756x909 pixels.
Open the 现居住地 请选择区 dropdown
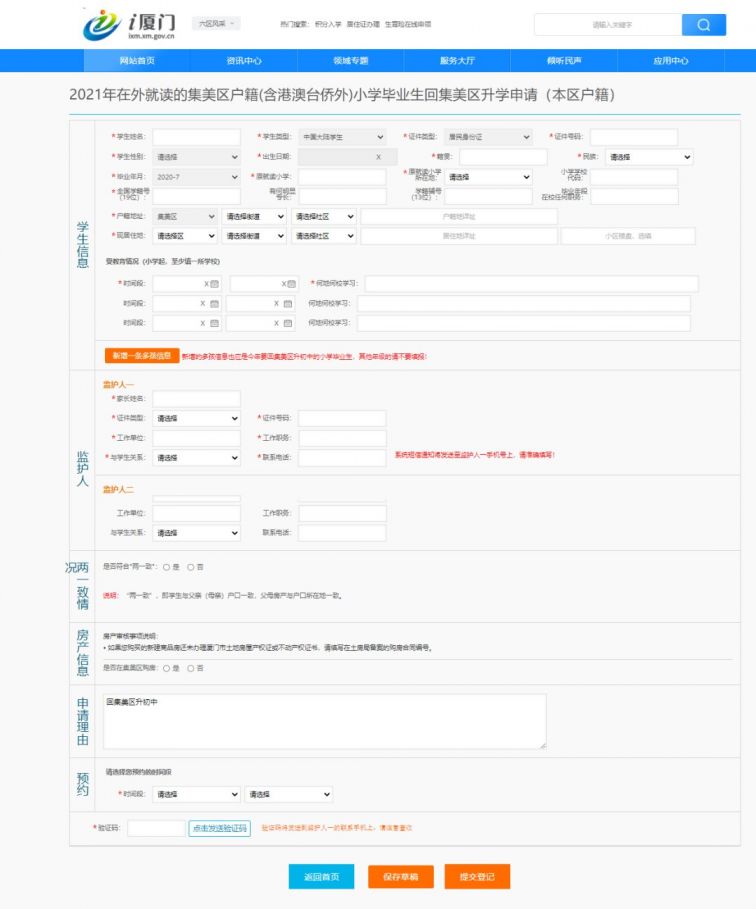pos(185,236)
